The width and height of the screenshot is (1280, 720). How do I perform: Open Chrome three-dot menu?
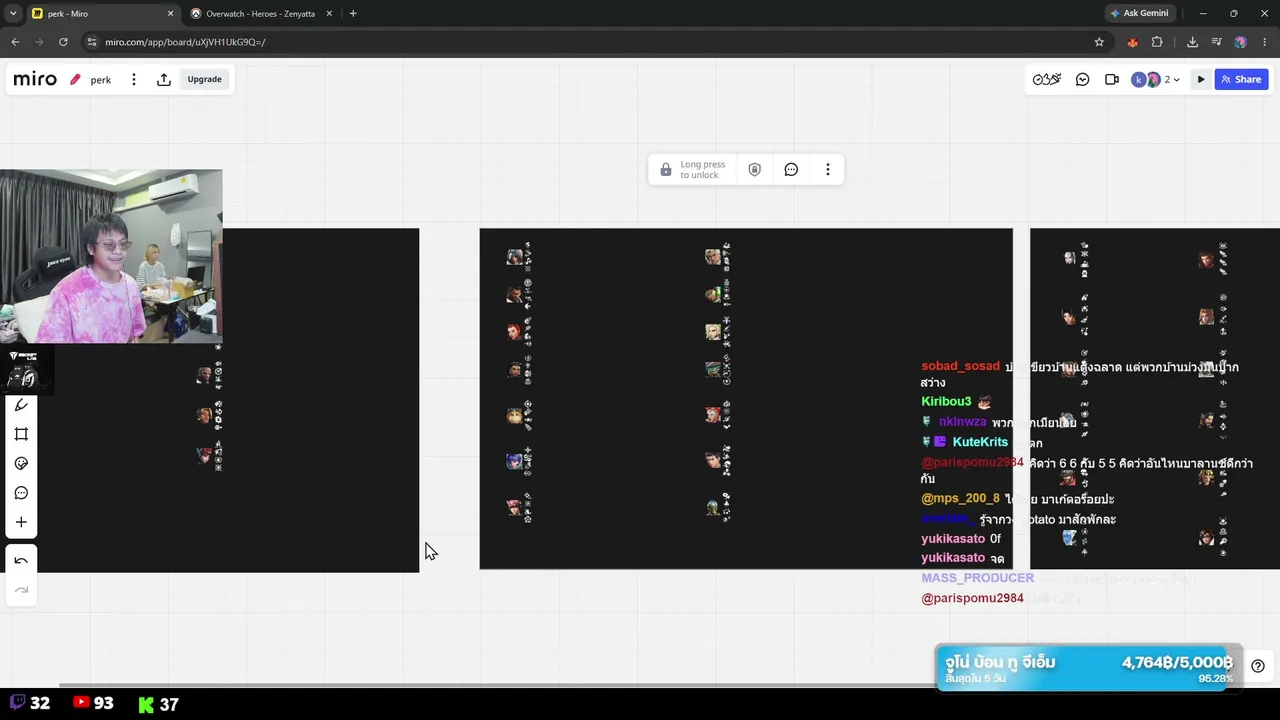point(1265,42)
